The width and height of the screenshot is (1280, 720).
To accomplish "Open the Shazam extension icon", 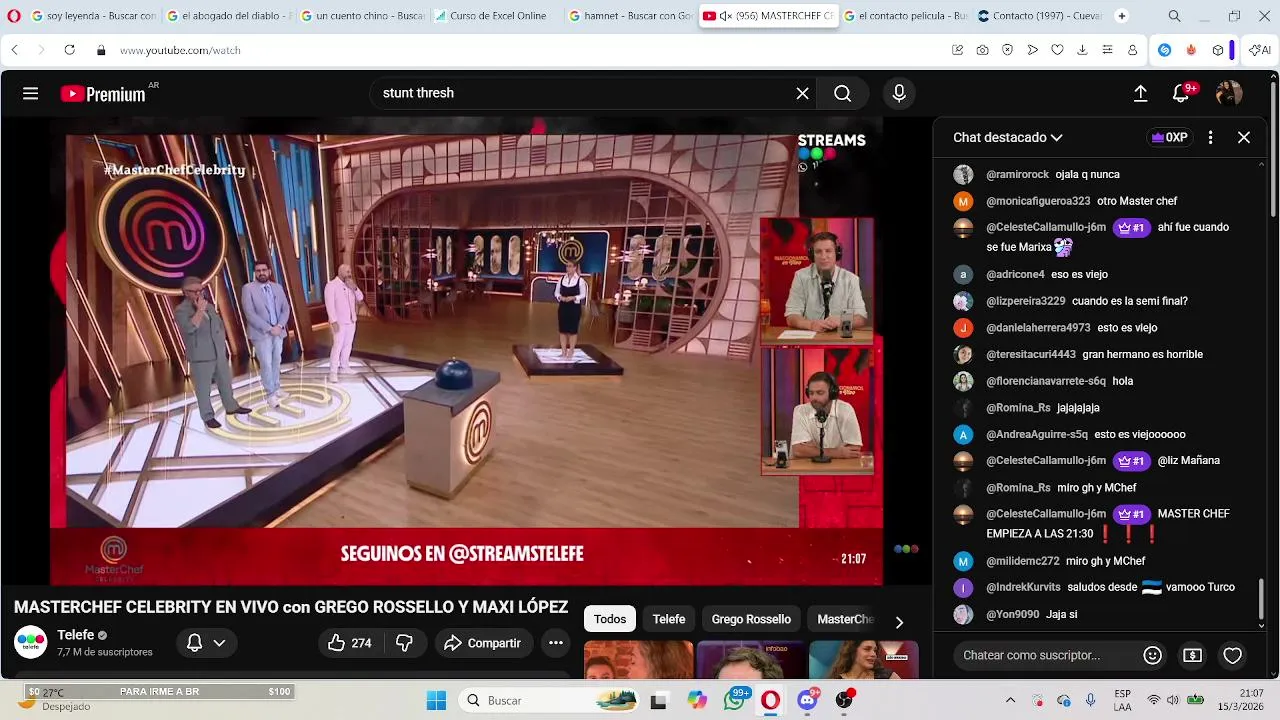I will [1164, 50].
